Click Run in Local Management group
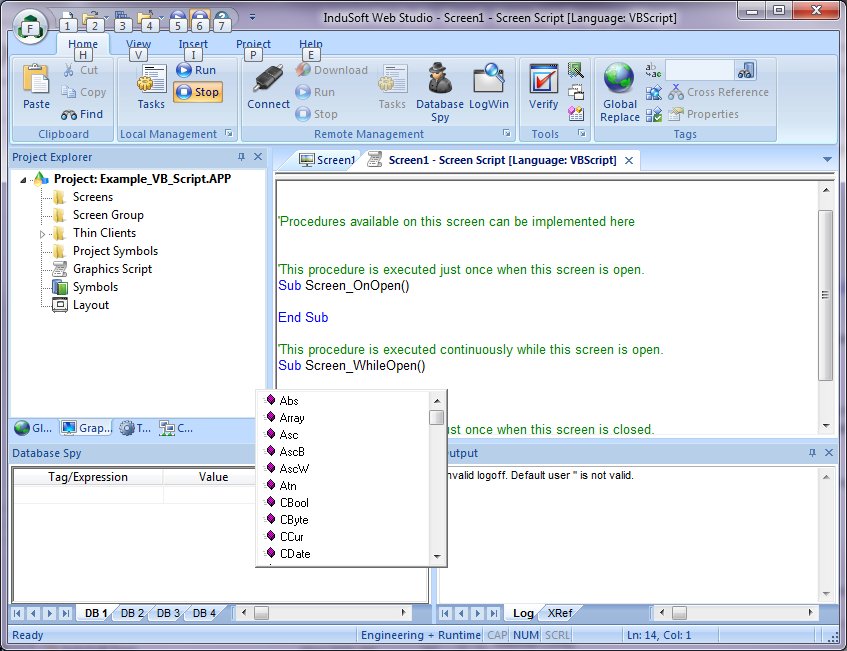847x651 pixels. pyautogui.click(x=196, y=70)
